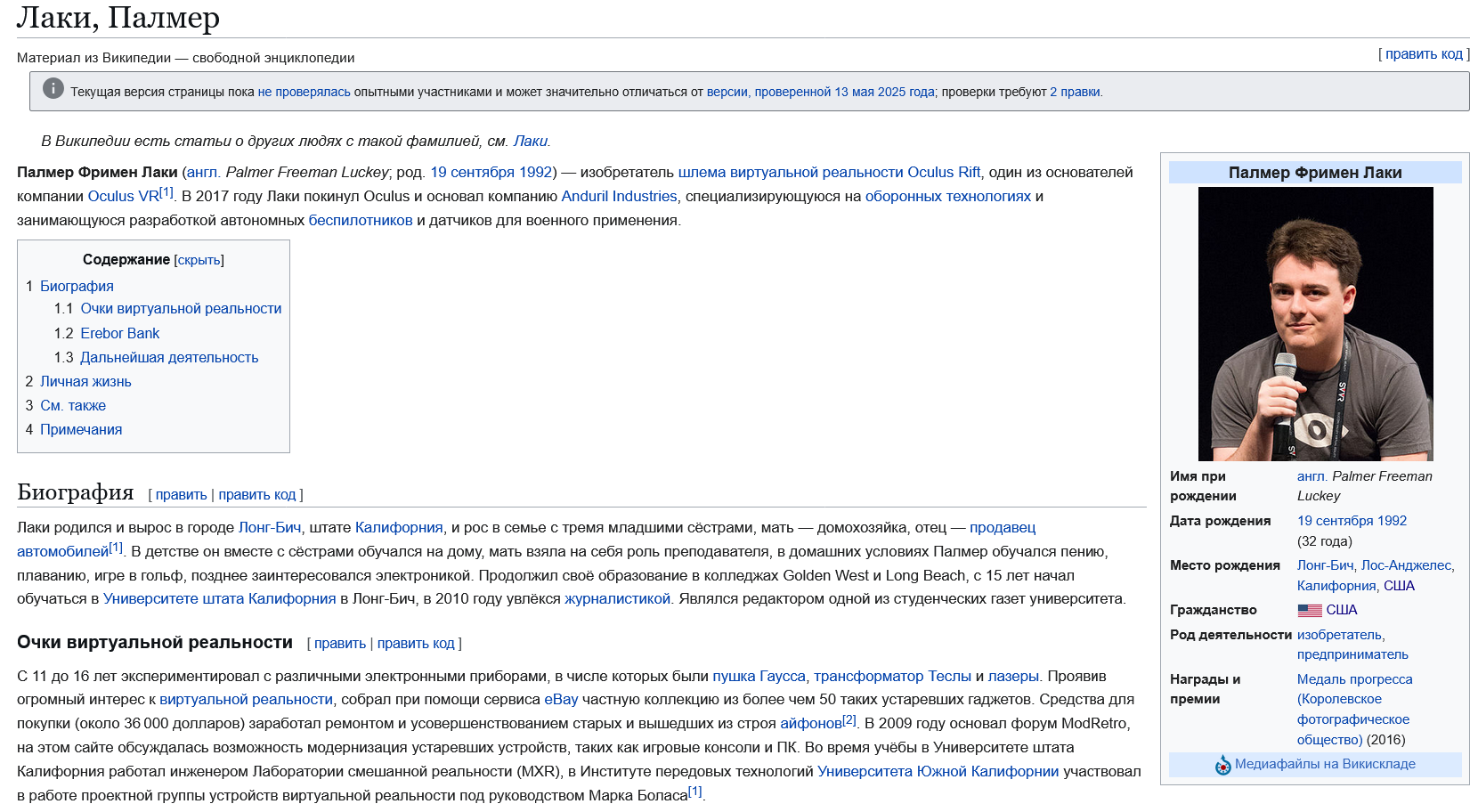Open Калифорния link in infobox birthplace
1478x812 pixels.
pyautogui.click(x=1336, y=586)
